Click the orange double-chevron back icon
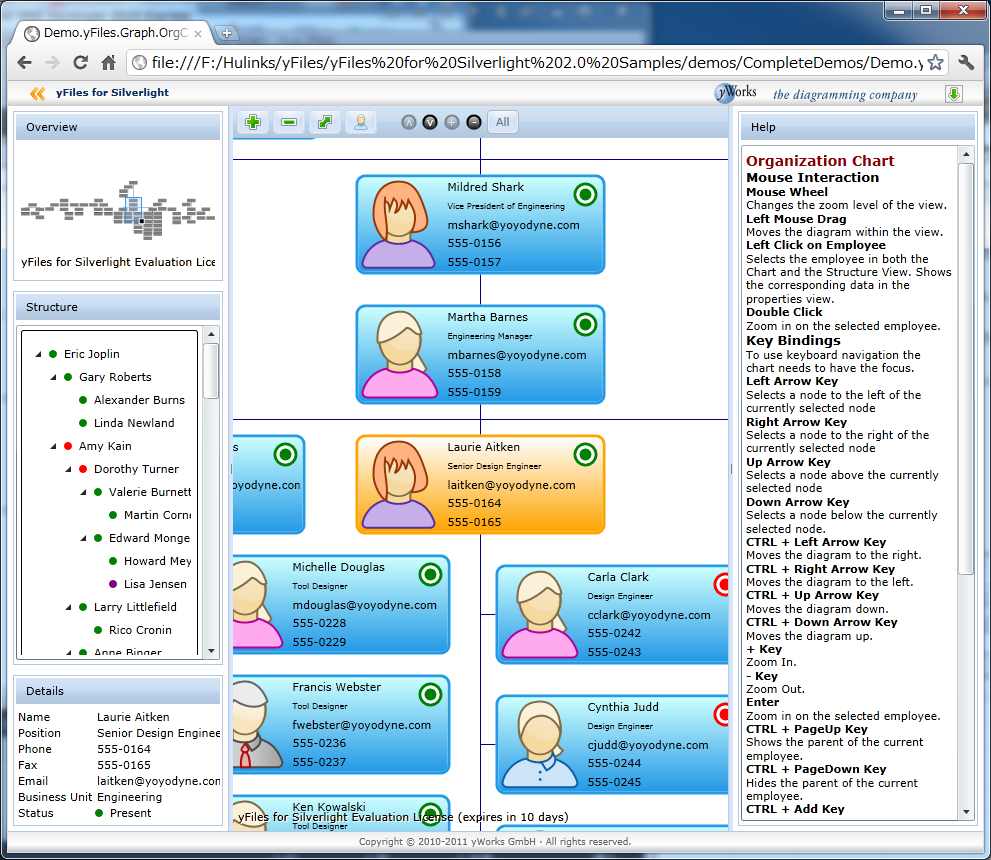The width and height of the screenshot is (991, 860). [x=37, y=94]
